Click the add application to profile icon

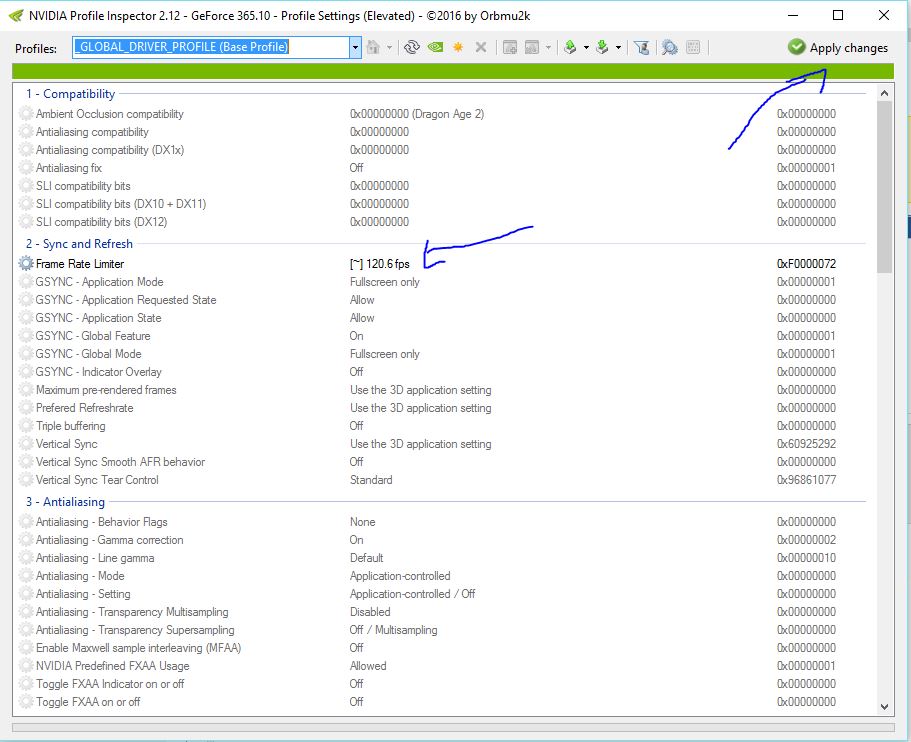(510, 47)
